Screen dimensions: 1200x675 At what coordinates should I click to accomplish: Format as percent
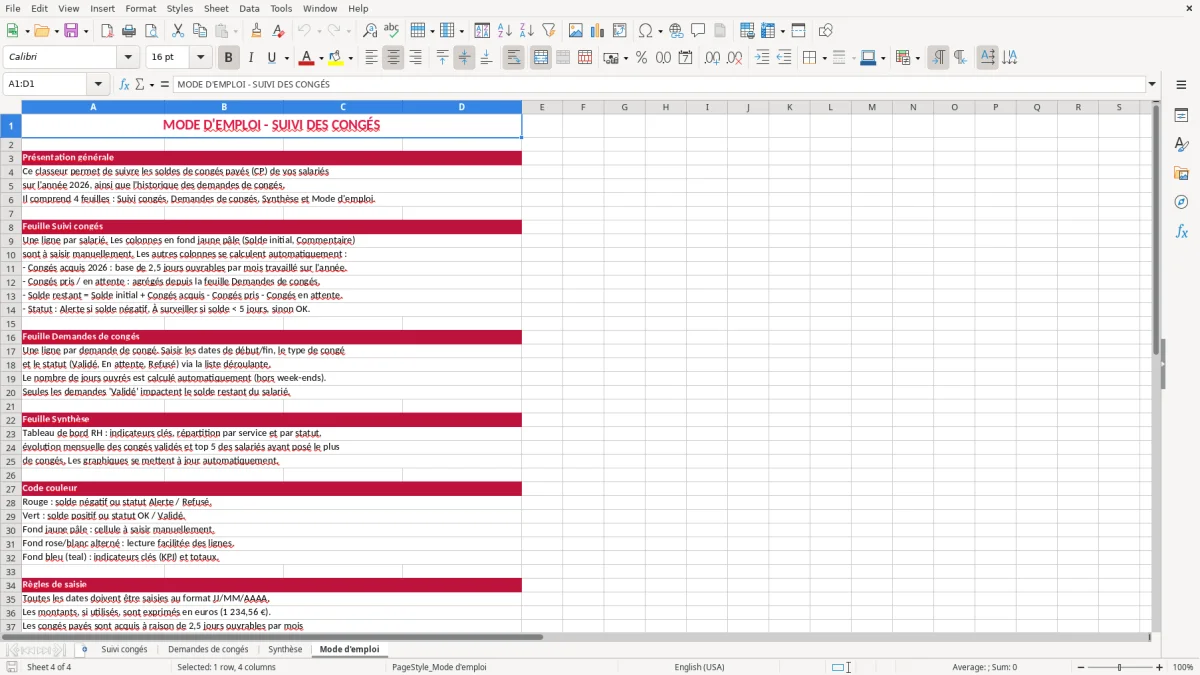(641, 58)
